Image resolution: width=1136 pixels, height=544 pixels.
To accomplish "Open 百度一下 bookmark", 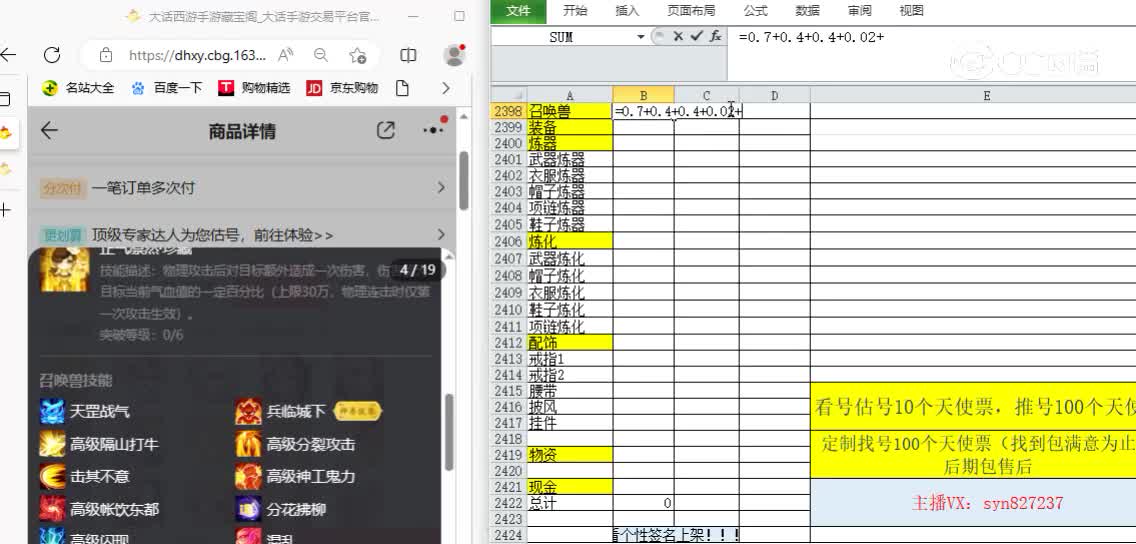I will click(x=167, y=88).
